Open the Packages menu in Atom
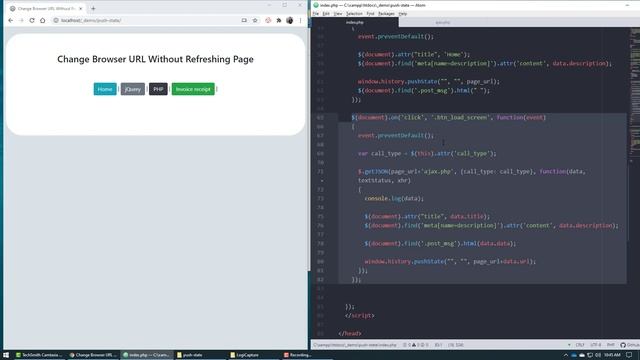The image size is (640, 360). click(x=386, y=13)
